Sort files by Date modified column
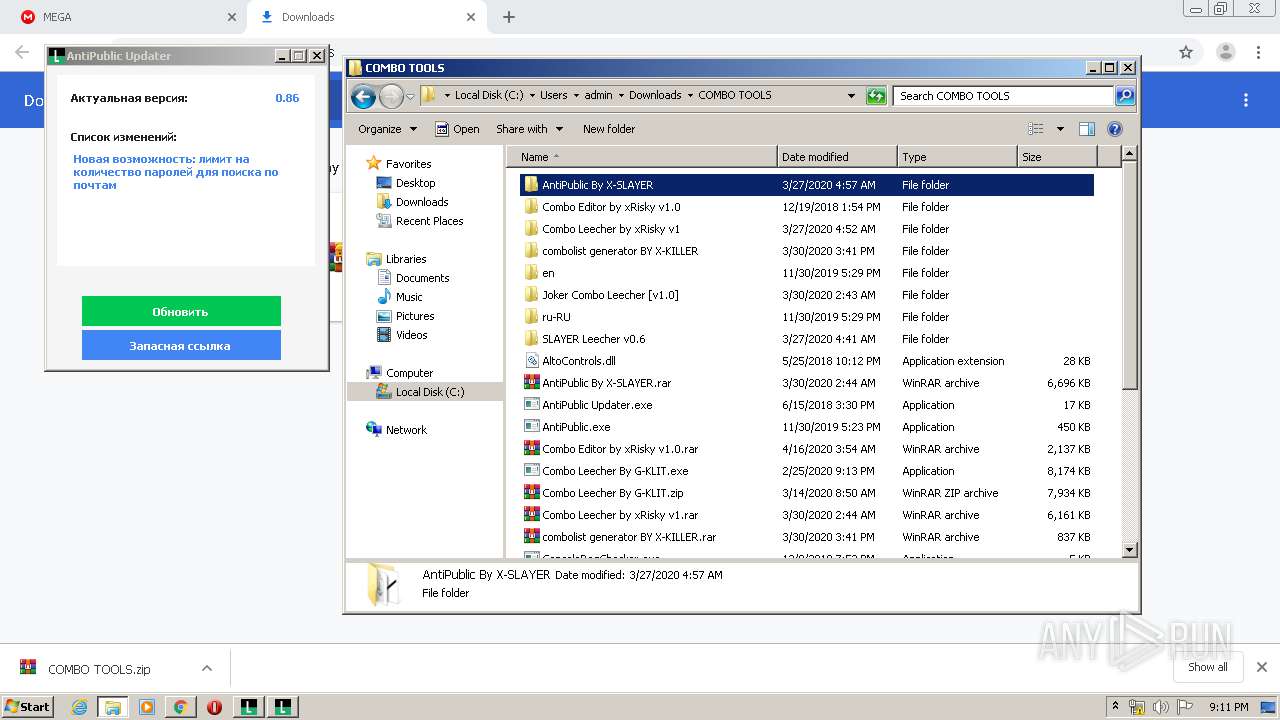Viewport: 1280px width, 720px height. click(837, 157)
